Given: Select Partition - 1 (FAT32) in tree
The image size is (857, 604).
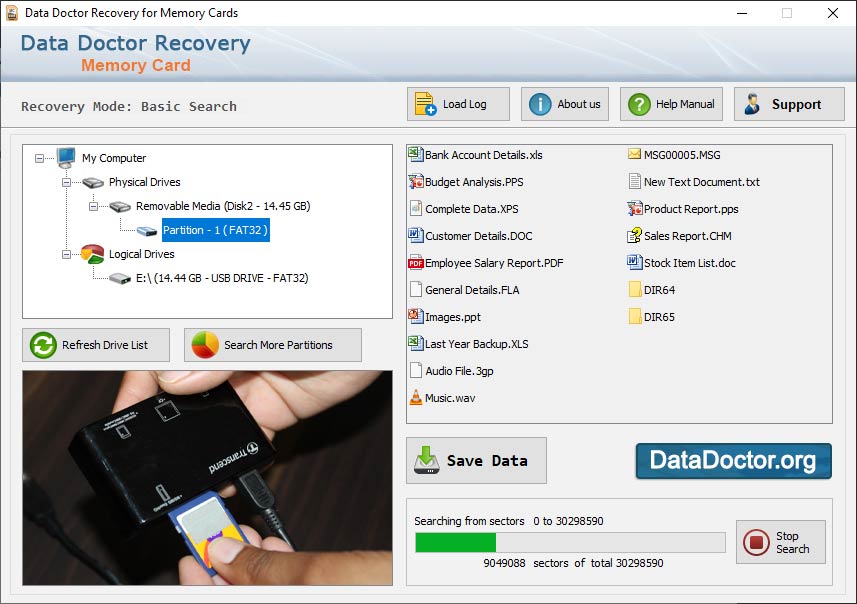Looking at the screenshot, I should coord(213,230).
